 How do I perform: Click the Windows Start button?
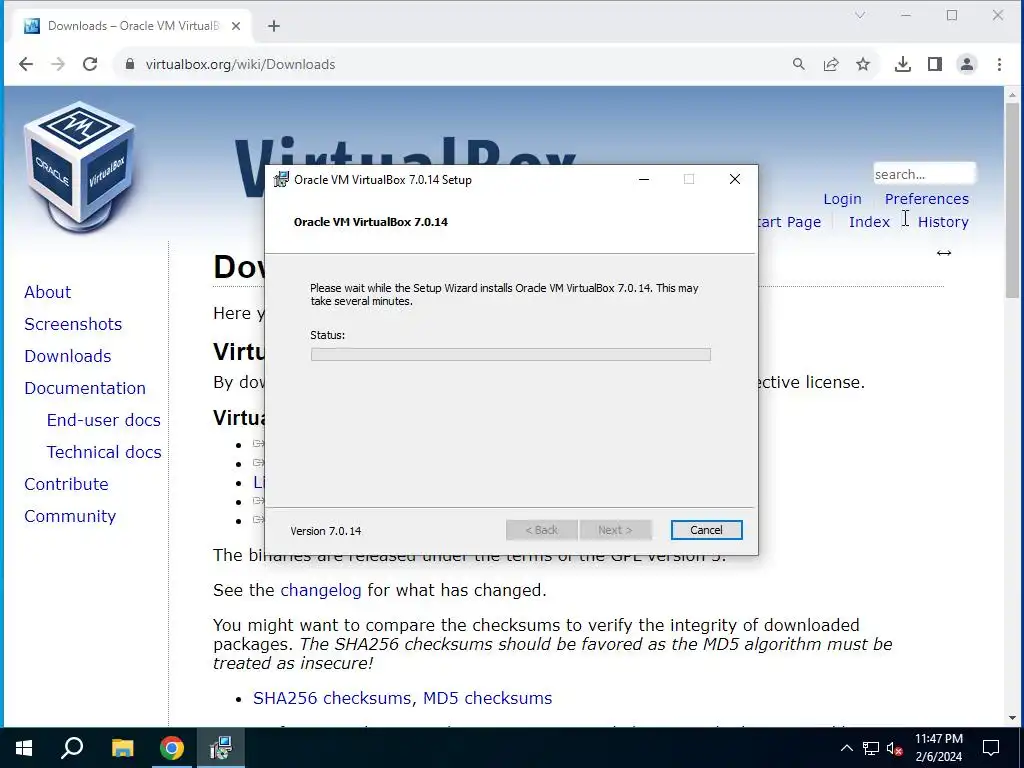[24, 748]
